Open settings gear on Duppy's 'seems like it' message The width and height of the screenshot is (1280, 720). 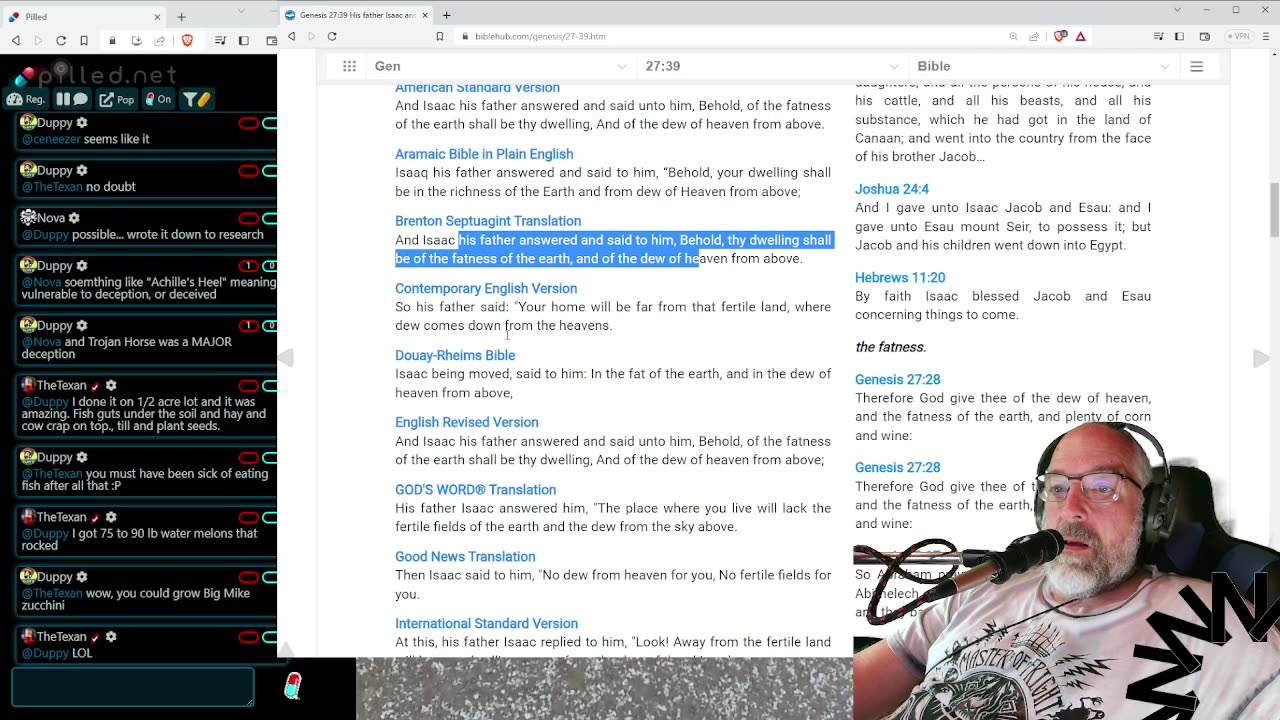82,123
